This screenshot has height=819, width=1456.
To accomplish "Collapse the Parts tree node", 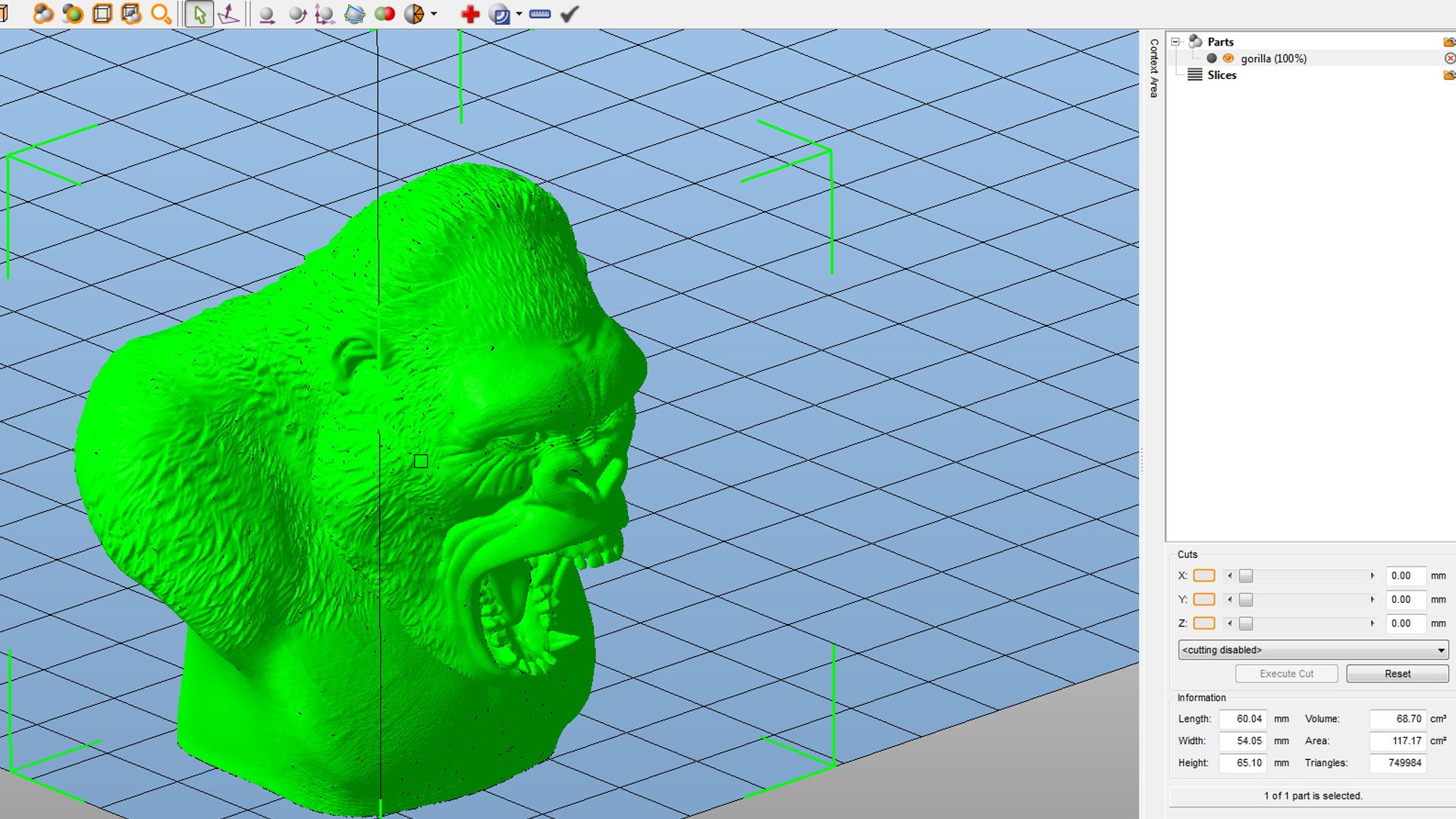I will 1176,42.
